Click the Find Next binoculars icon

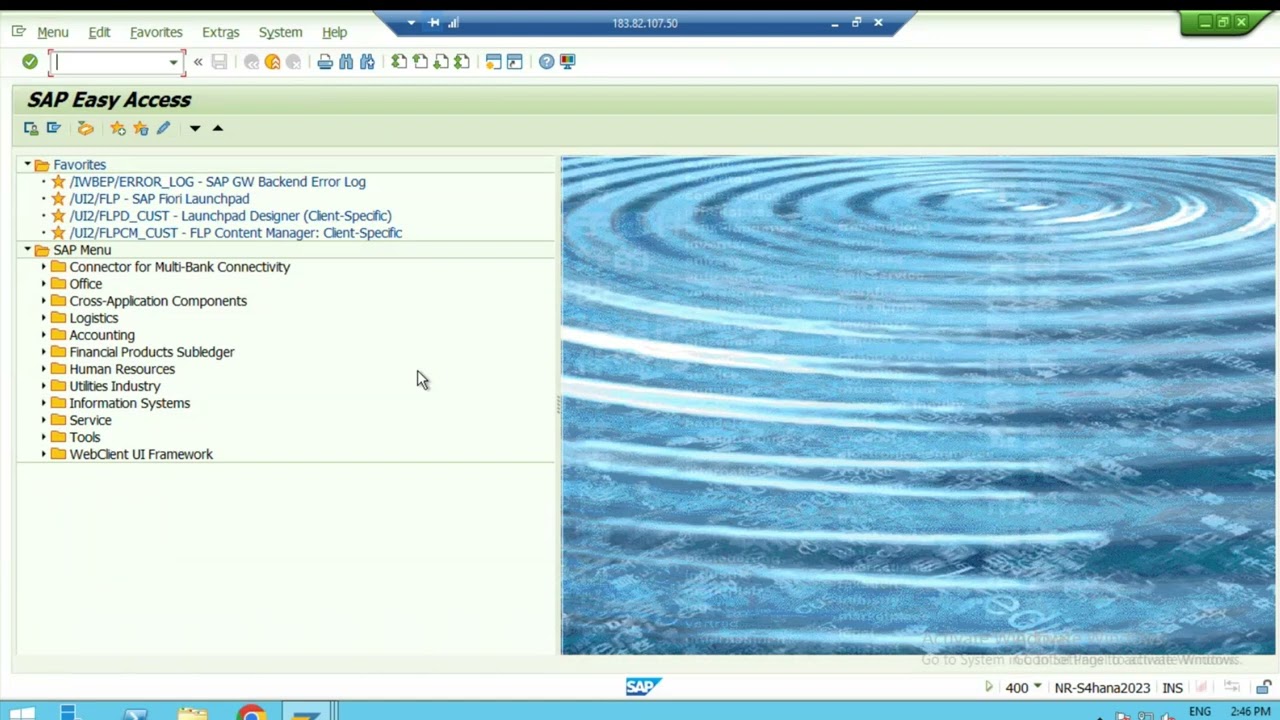coord(367,62)
